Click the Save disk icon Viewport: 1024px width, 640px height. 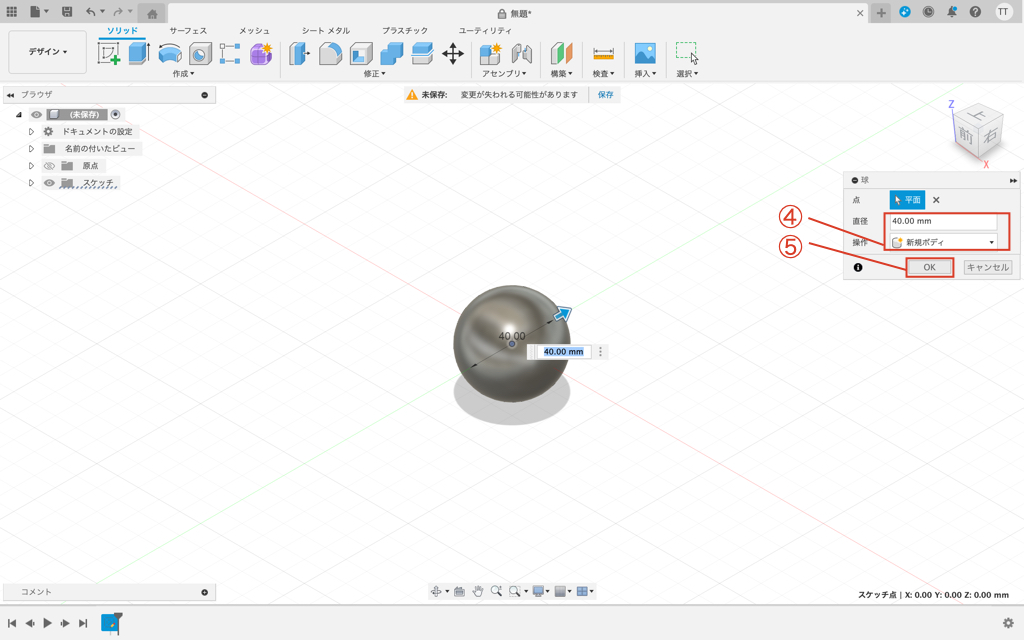tap(67, 12)
